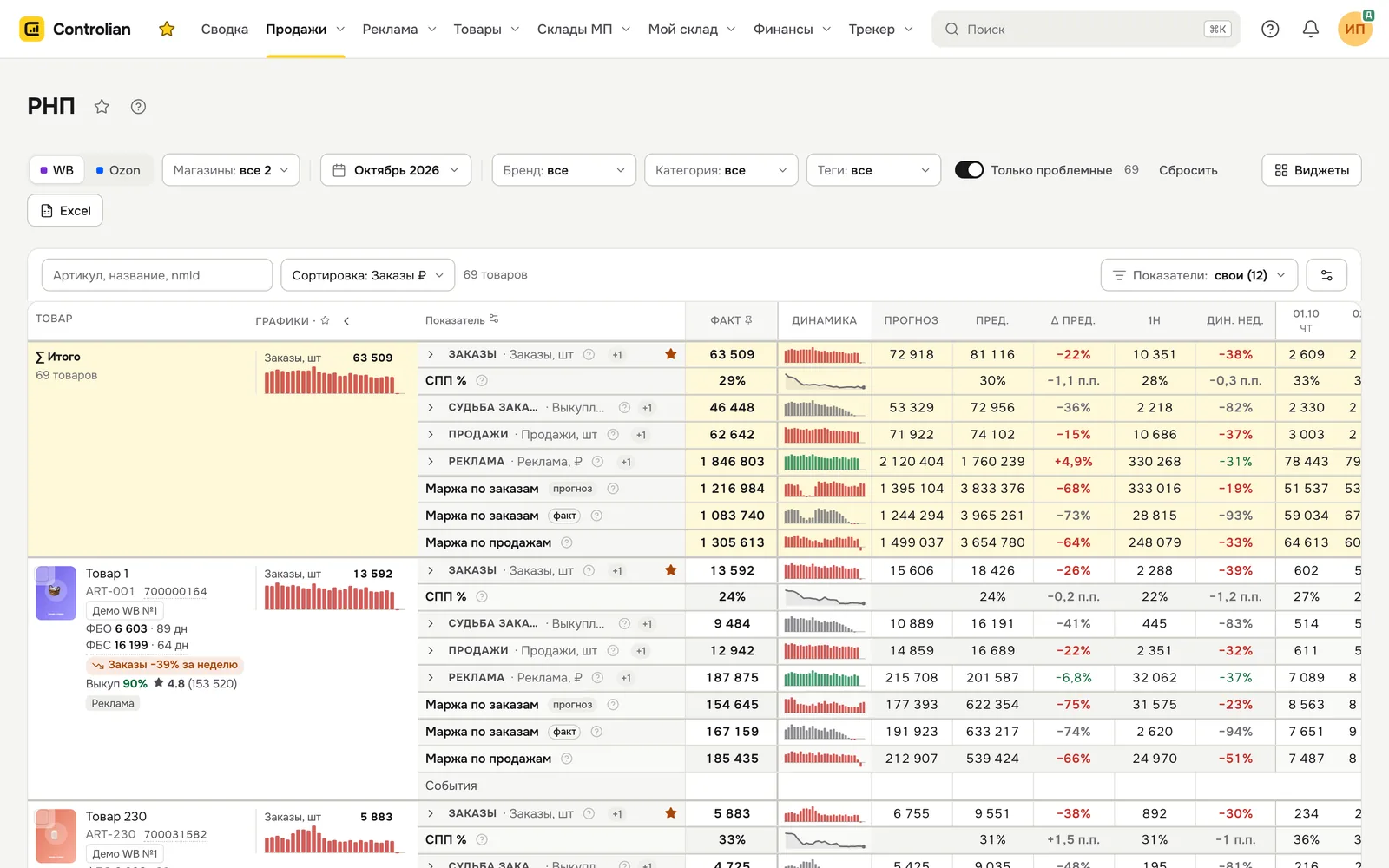The height and width of the screenshot is (868, 1389).
Task: Select the Ozon marketplace toggle
Action: tap(118, 170)
